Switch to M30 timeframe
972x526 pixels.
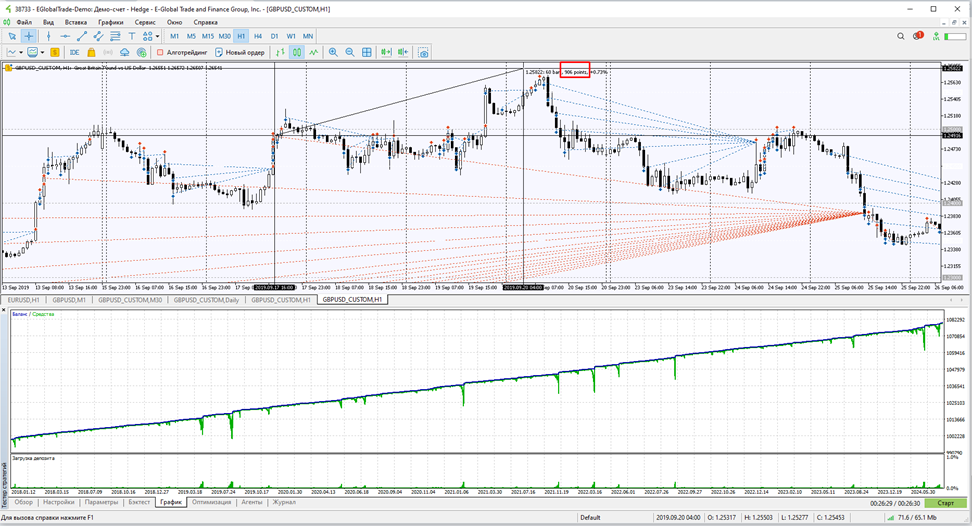224,37
